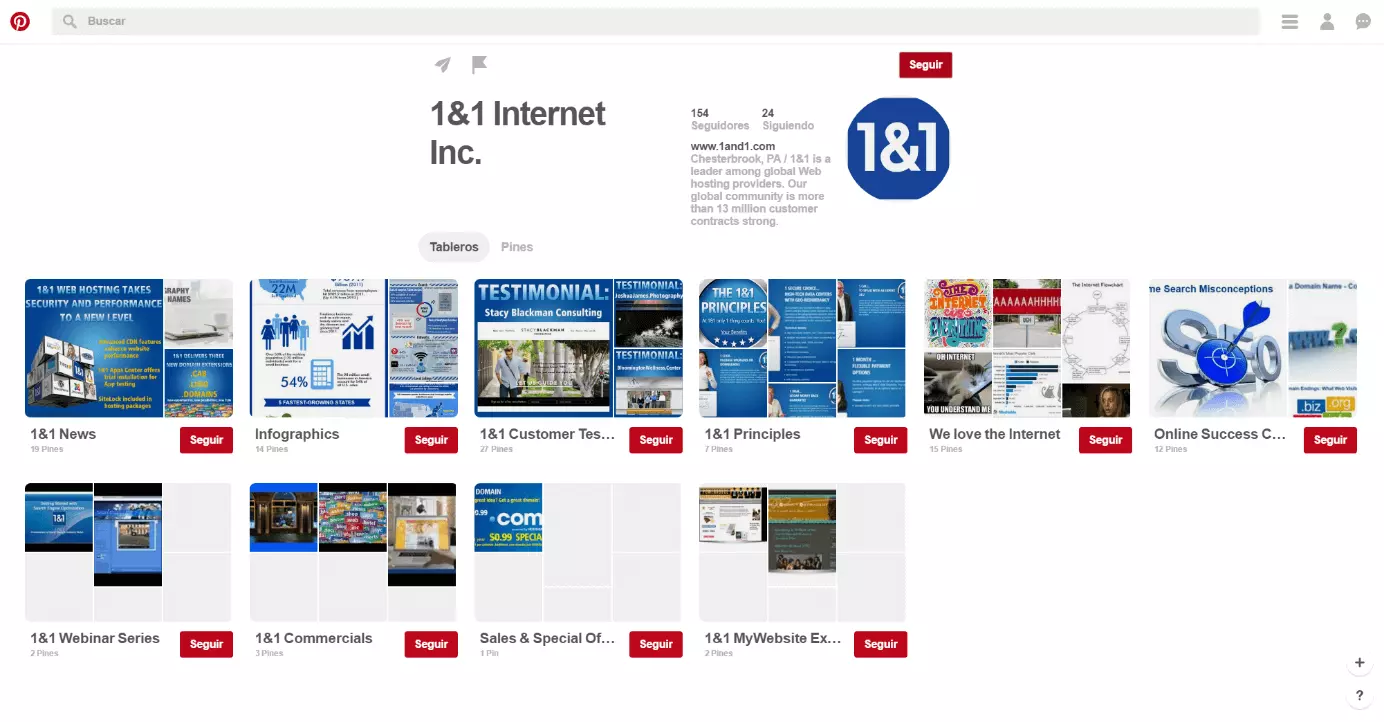This screenshot has height=722, width=1384.
Task: Open the user profile icon
Action: click(1327, 21)
